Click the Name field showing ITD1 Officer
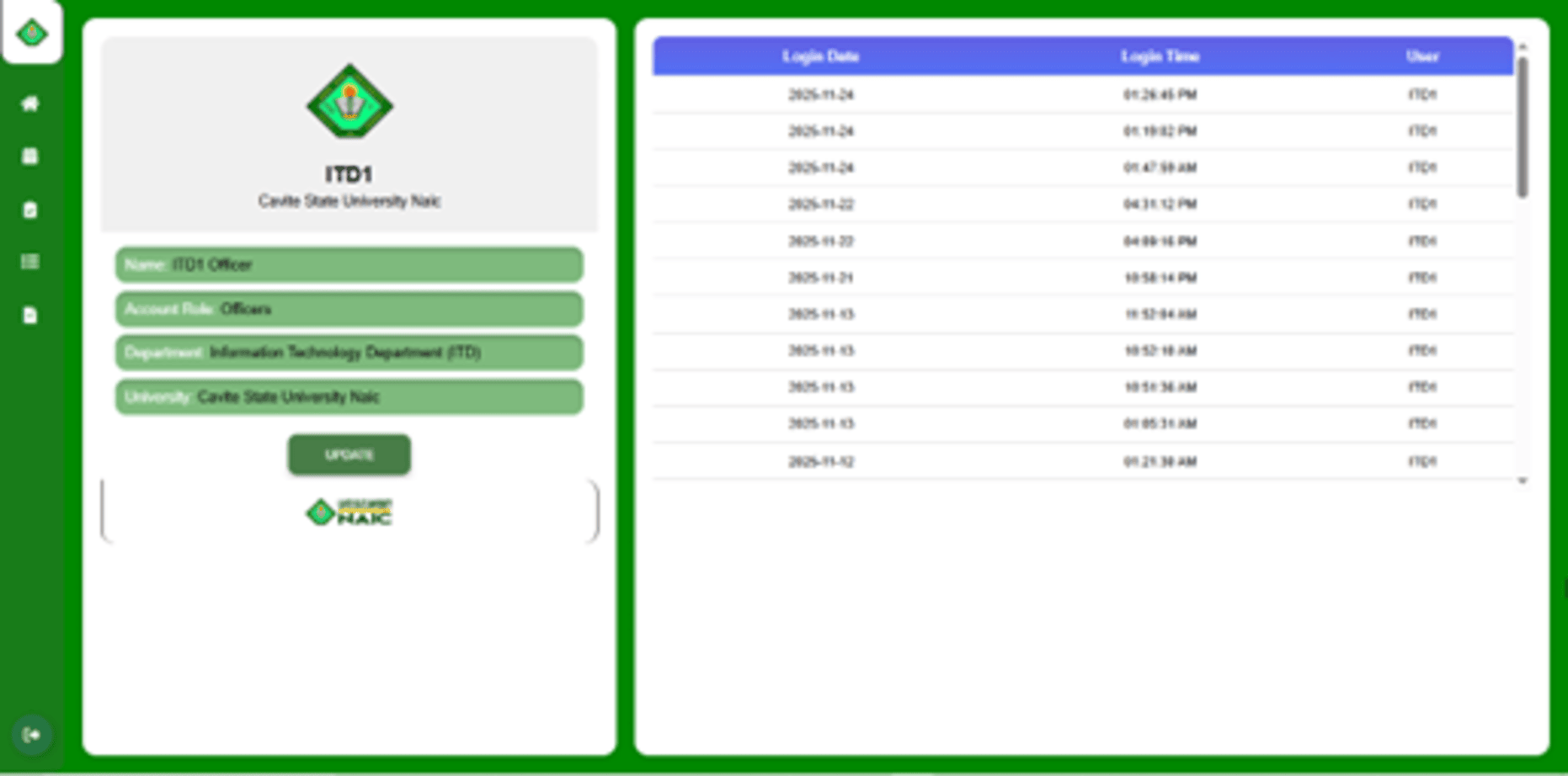The width and height of the screenshot is (1568, 776). point(349,265)
